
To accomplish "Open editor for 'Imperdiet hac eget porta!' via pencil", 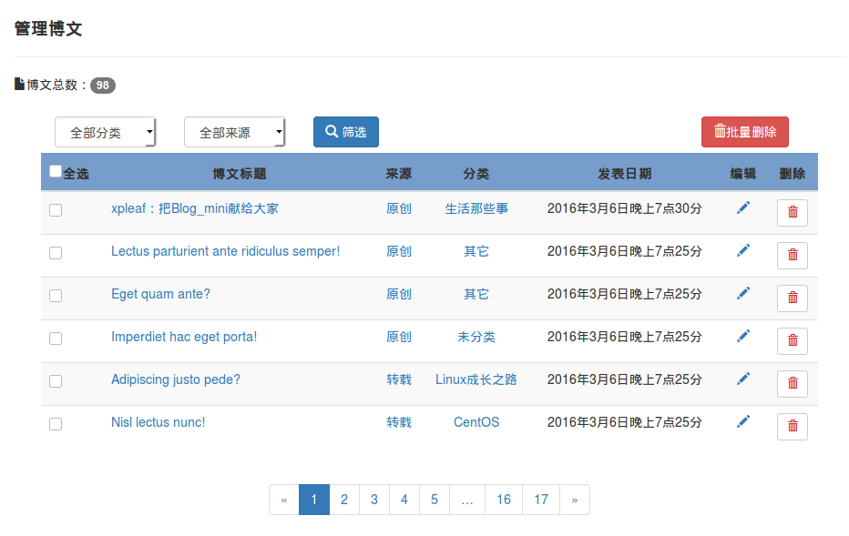I will pos(743,336).
